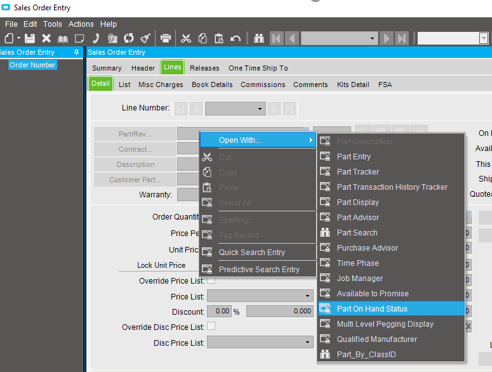492x372 pixels.
Task: Open with Part Entry
Action: (391, 157)
